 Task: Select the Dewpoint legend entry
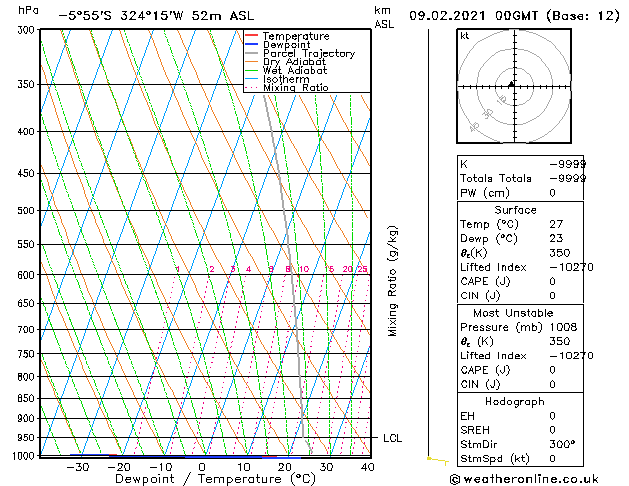287,45
